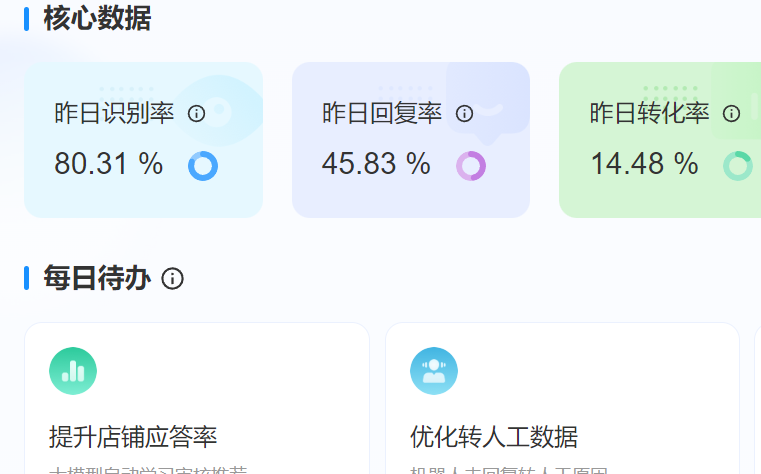This screenshot has width=761, height=474.
Task: Click the blue donut chart for 识别率
Action: pos(203,166)
